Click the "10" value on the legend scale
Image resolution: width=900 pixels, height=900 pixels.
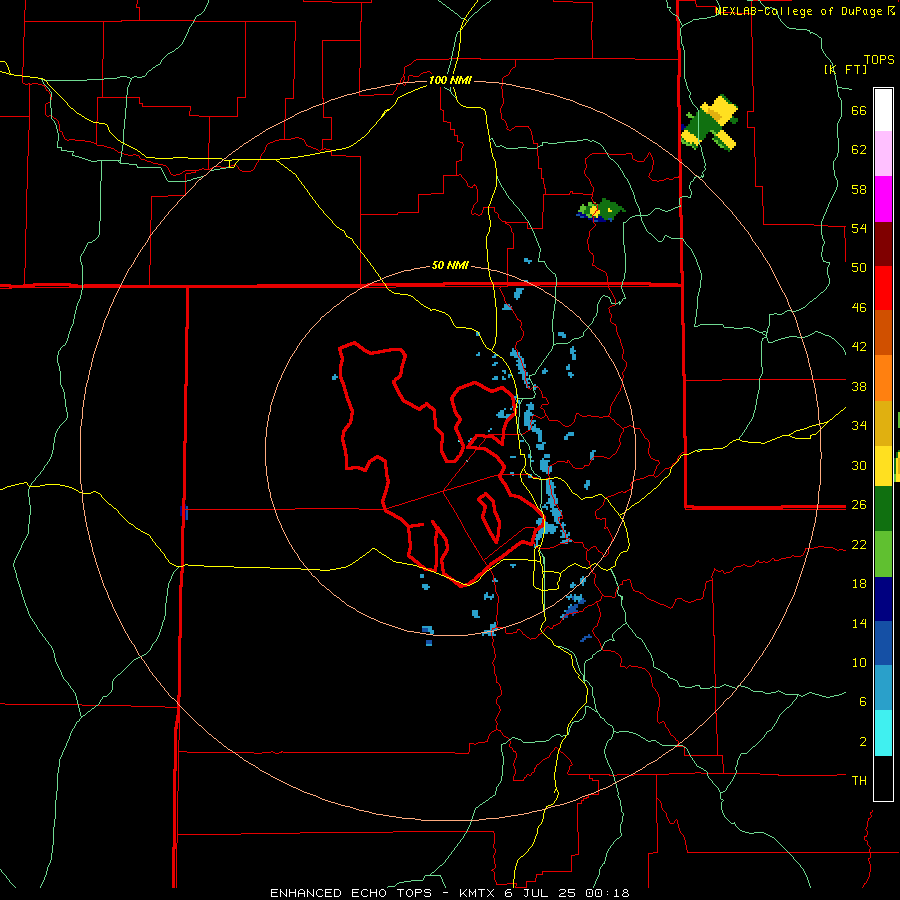(x=859, y=662)
